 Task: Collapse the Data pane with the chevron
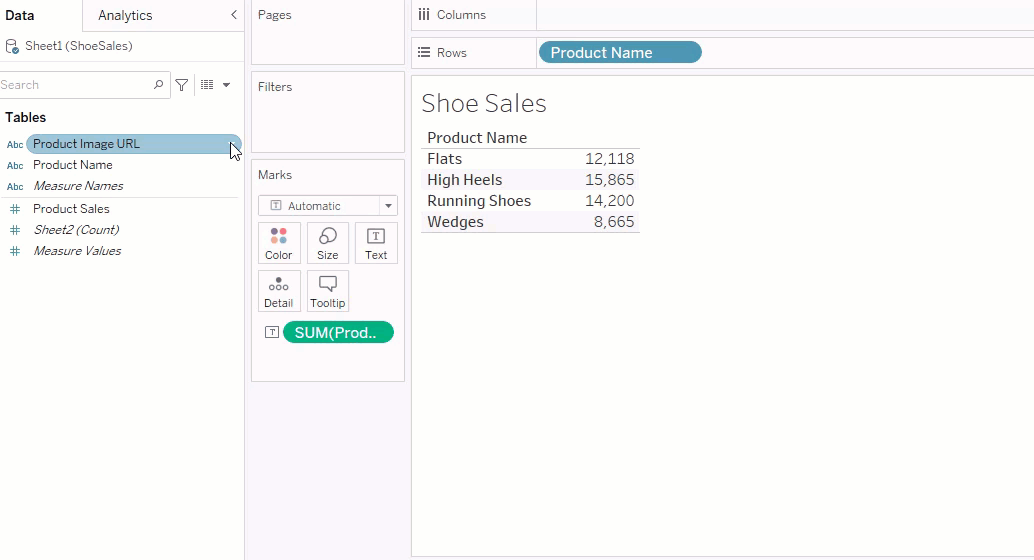tap(234, 15)
